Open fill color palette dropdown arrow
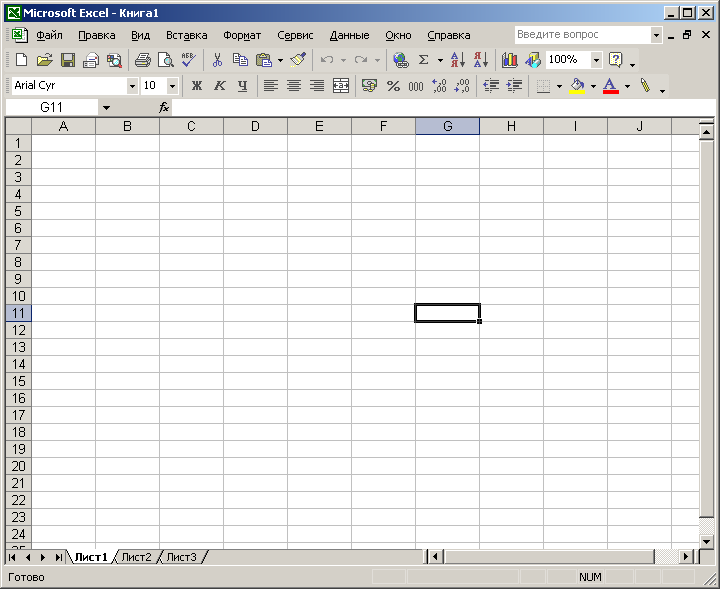The image size is (720, 589). coord(593,86)
